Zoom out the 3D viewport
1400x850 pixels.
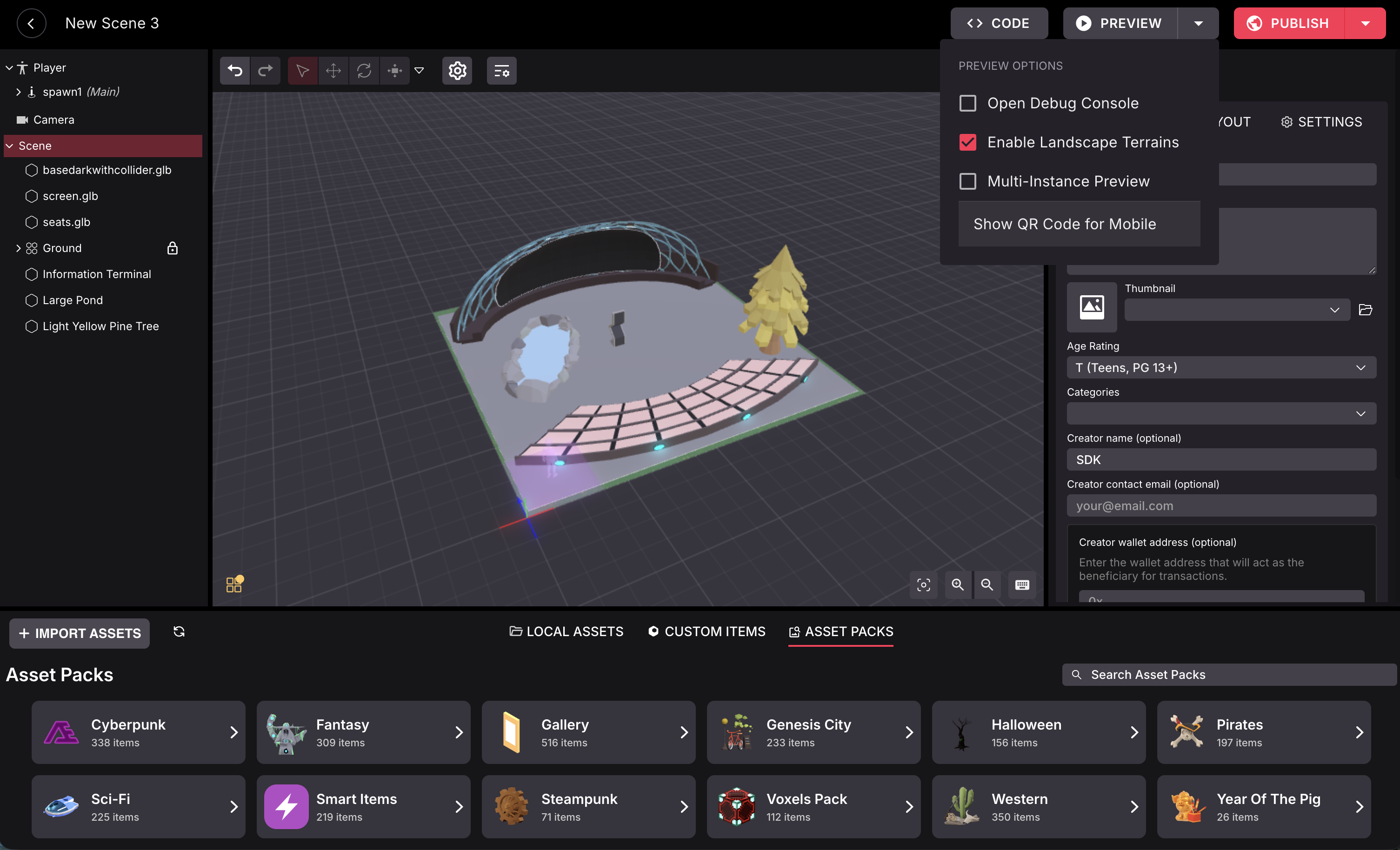click(x=987, y=584)
